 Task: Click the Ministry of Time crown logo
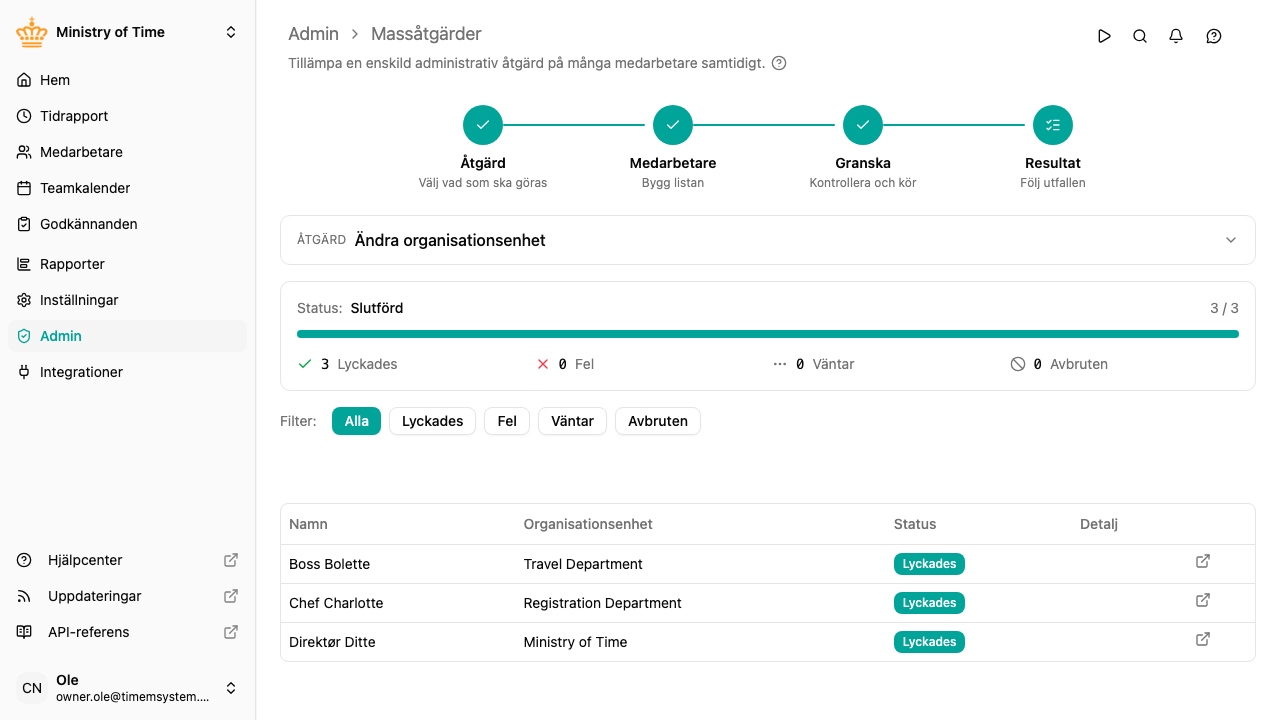pyautogui.click(x=32, y=32)
